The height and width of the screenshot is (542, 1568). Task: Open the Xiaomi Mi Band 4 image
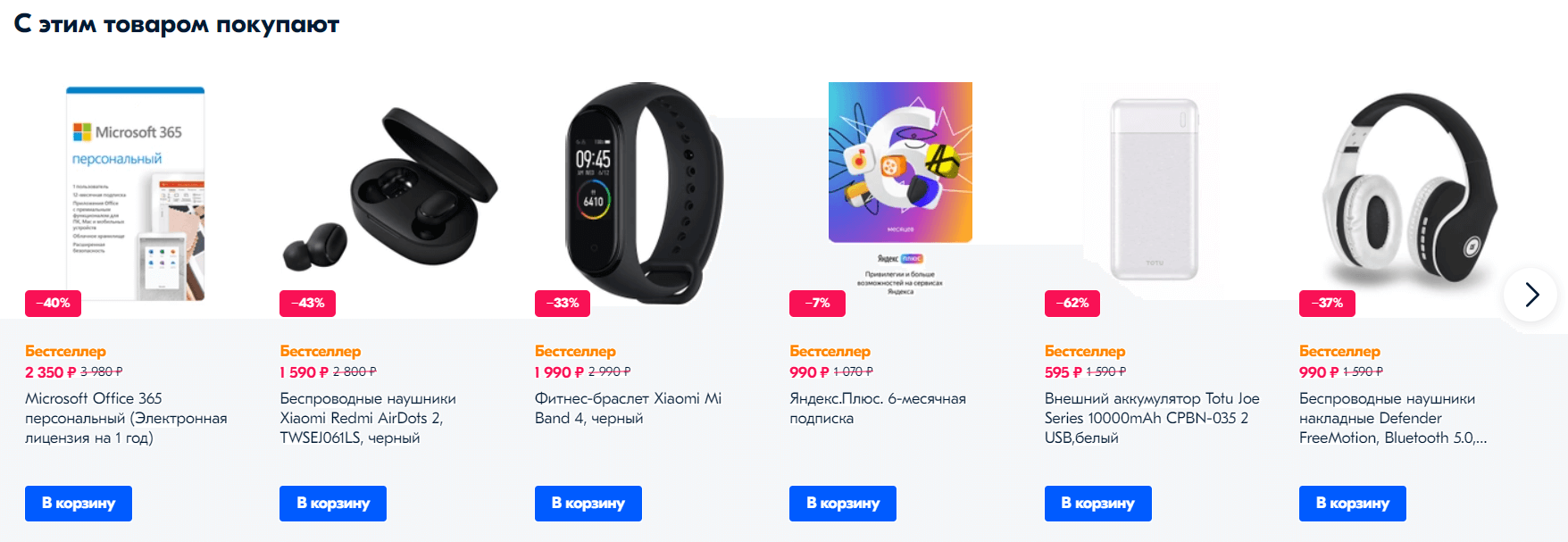[x=645, y=194]
